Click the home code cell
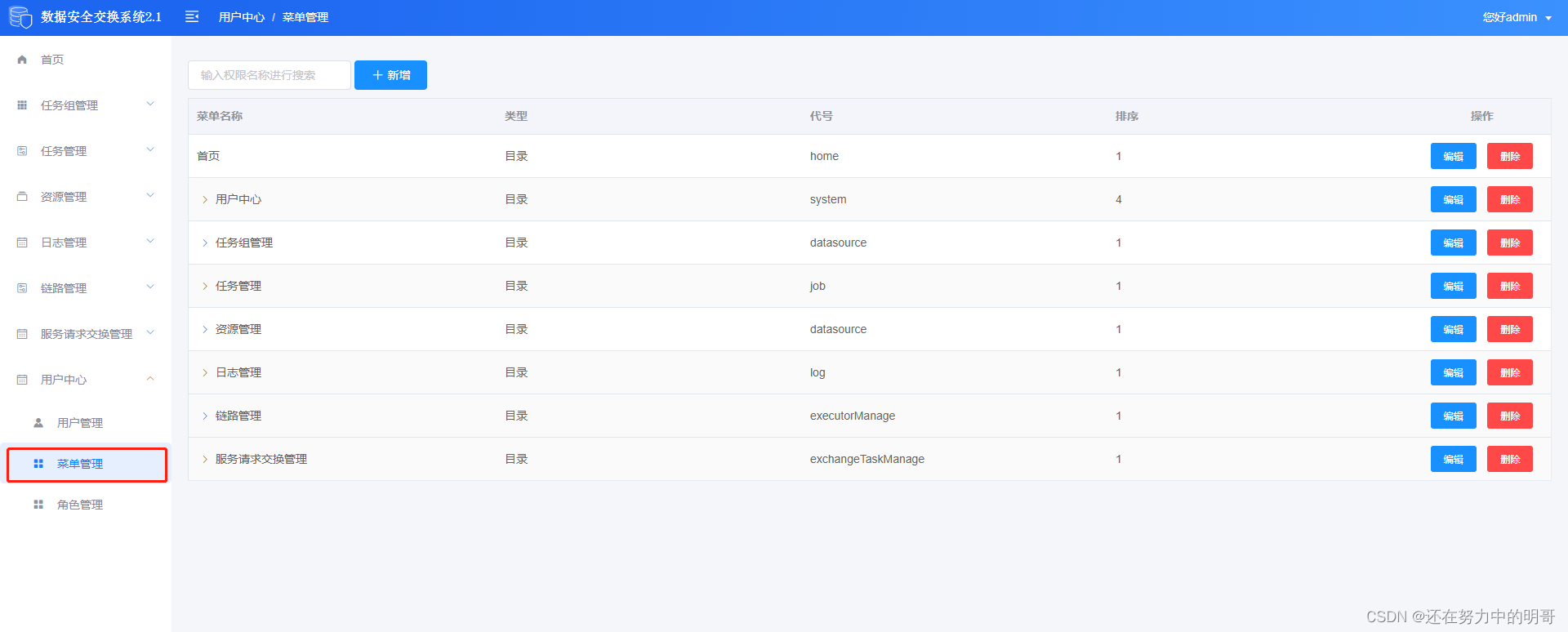This screenshot has height=632, width=1568. (824, 156)
